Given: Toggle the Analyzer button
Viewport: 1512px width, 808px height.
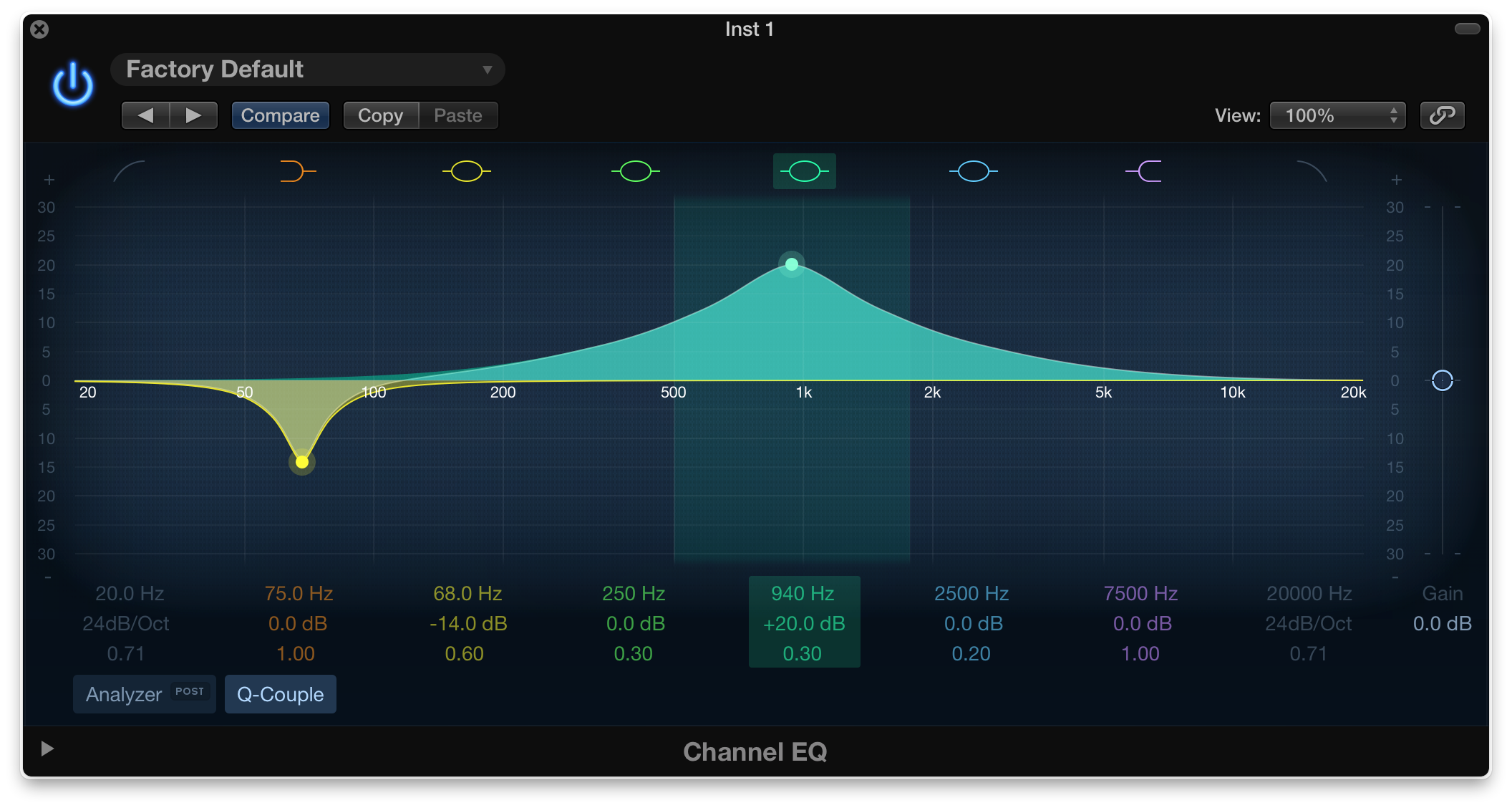Looking at the screenshot, I should point(144,694).
